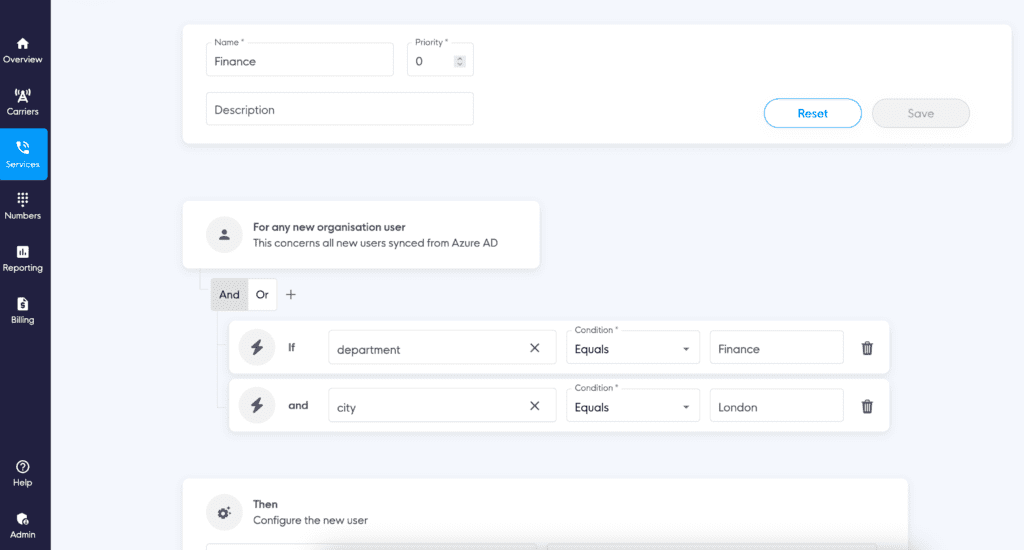Delete the department condition row

[867, 348]
